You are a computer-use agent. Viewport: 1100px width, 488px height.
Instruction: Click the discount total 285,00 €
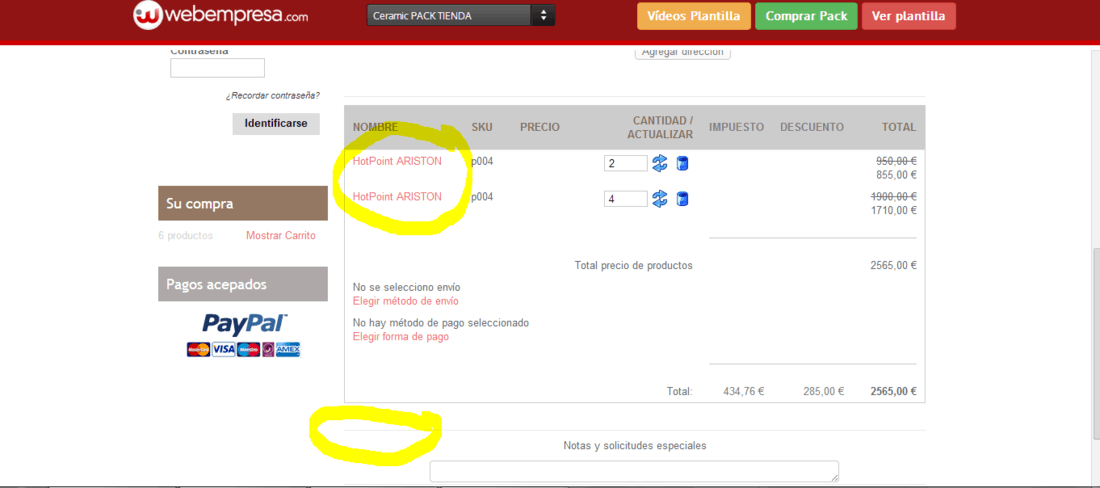(x=824, y=392)
